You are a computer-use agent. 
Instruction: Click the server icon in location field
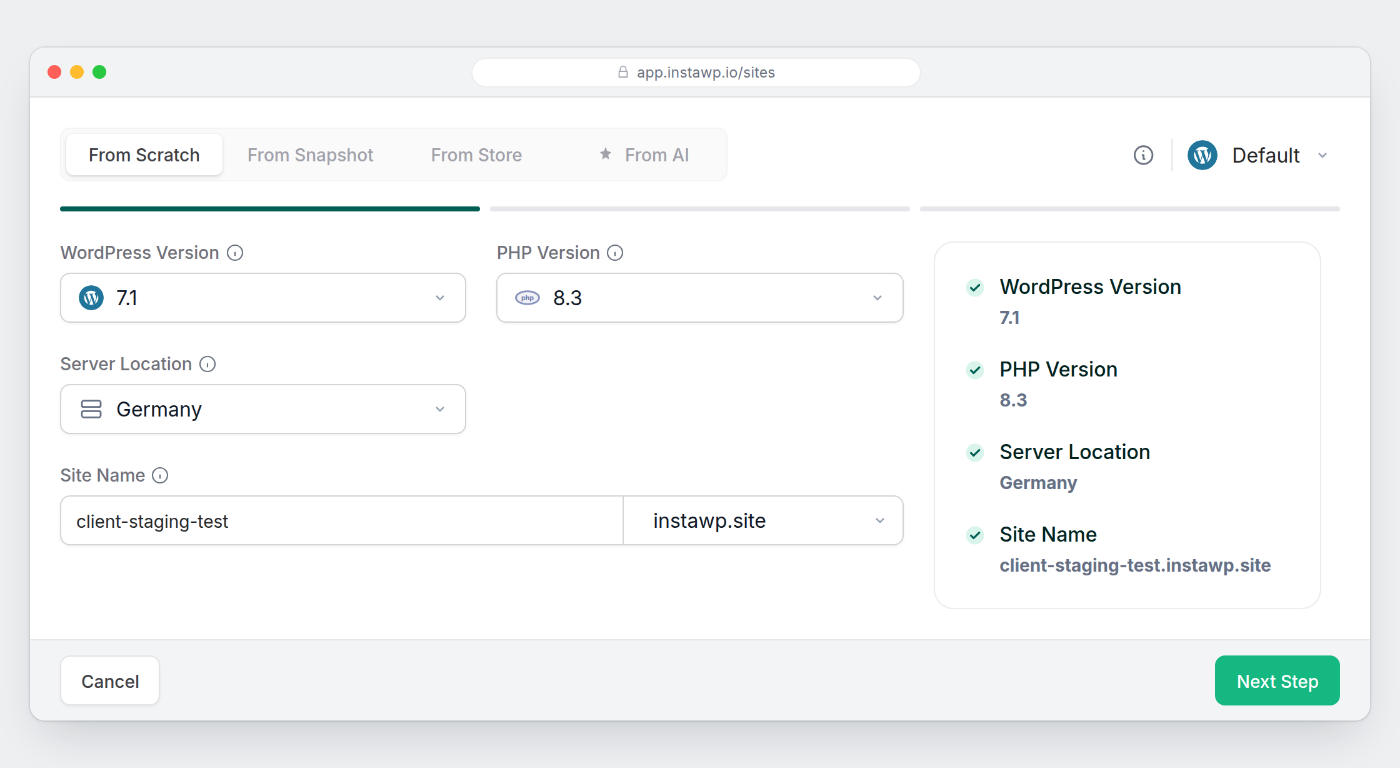(91, 409)
